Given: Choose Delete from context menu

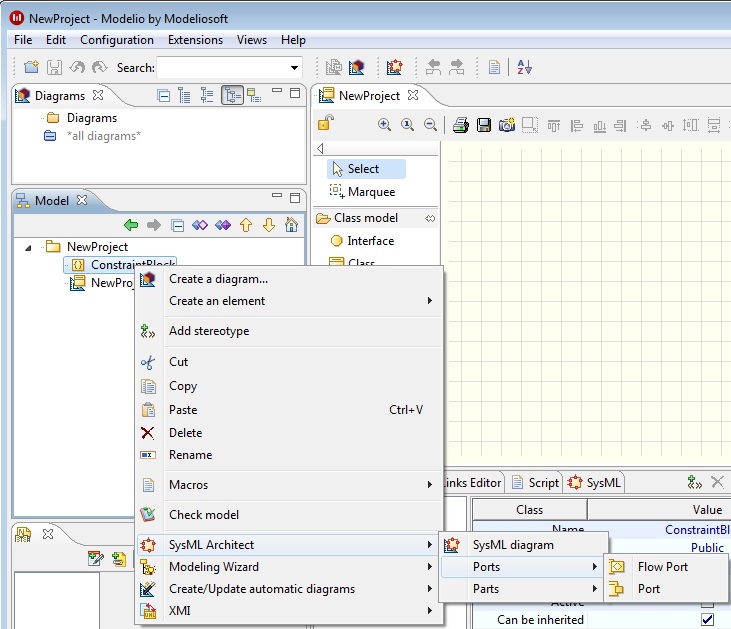Looking at the screenshot, I should coord(289,433).
